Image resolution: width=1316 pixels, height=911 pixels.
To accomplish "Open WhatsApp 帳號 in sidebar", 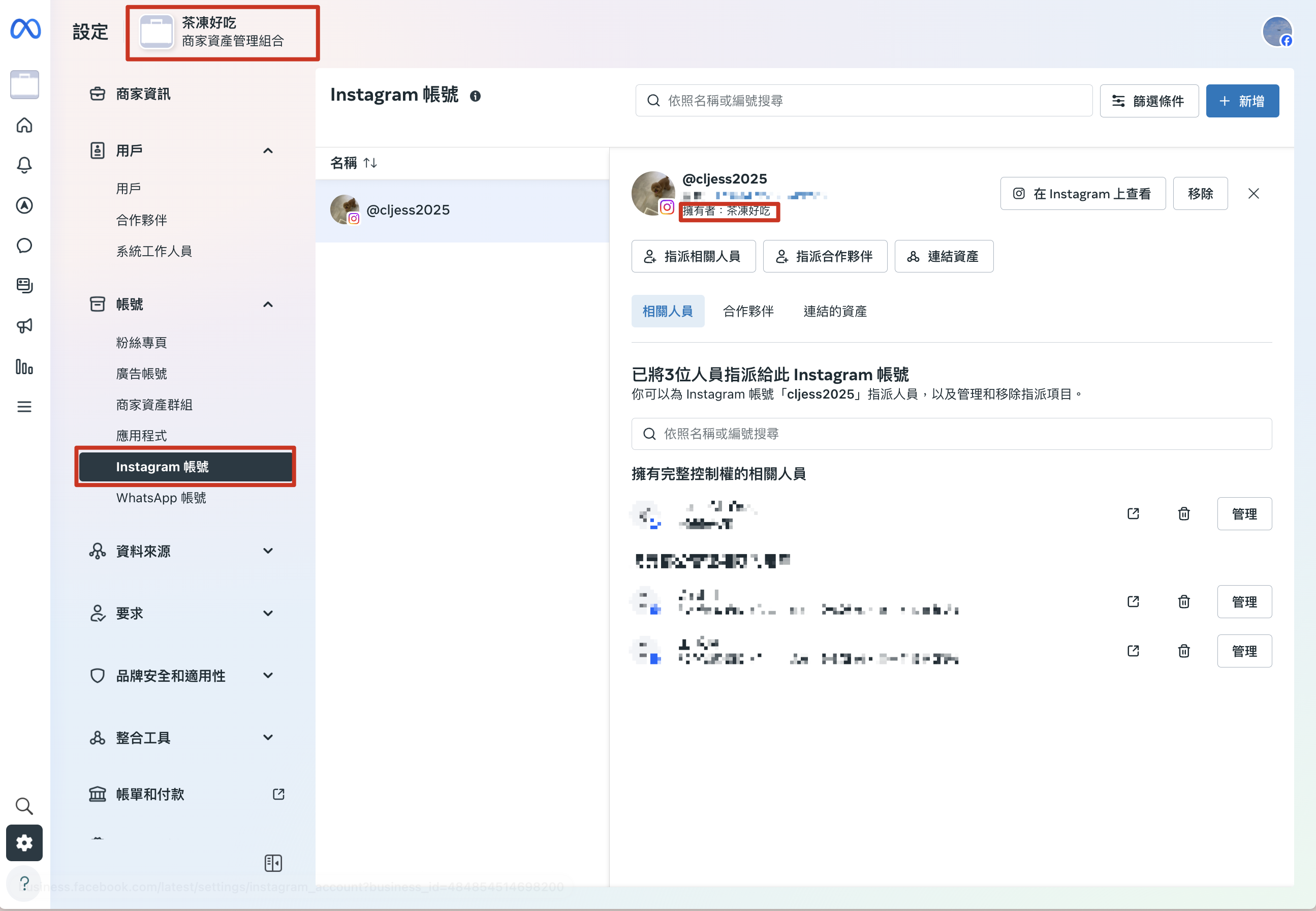I will pyautogui.click(x=161, y=498).
